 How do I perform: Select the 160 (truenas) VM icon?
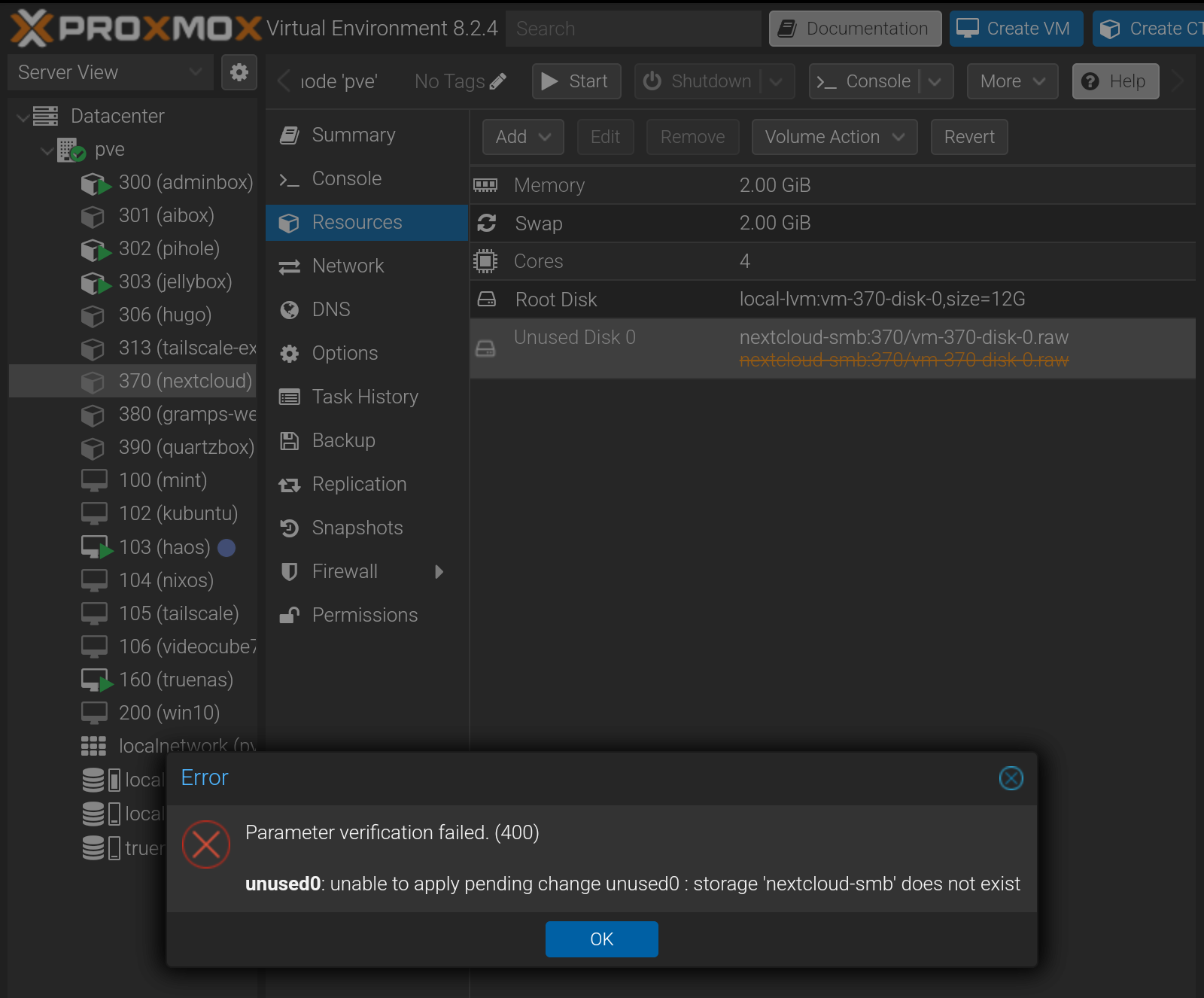[x=96, y=680]
